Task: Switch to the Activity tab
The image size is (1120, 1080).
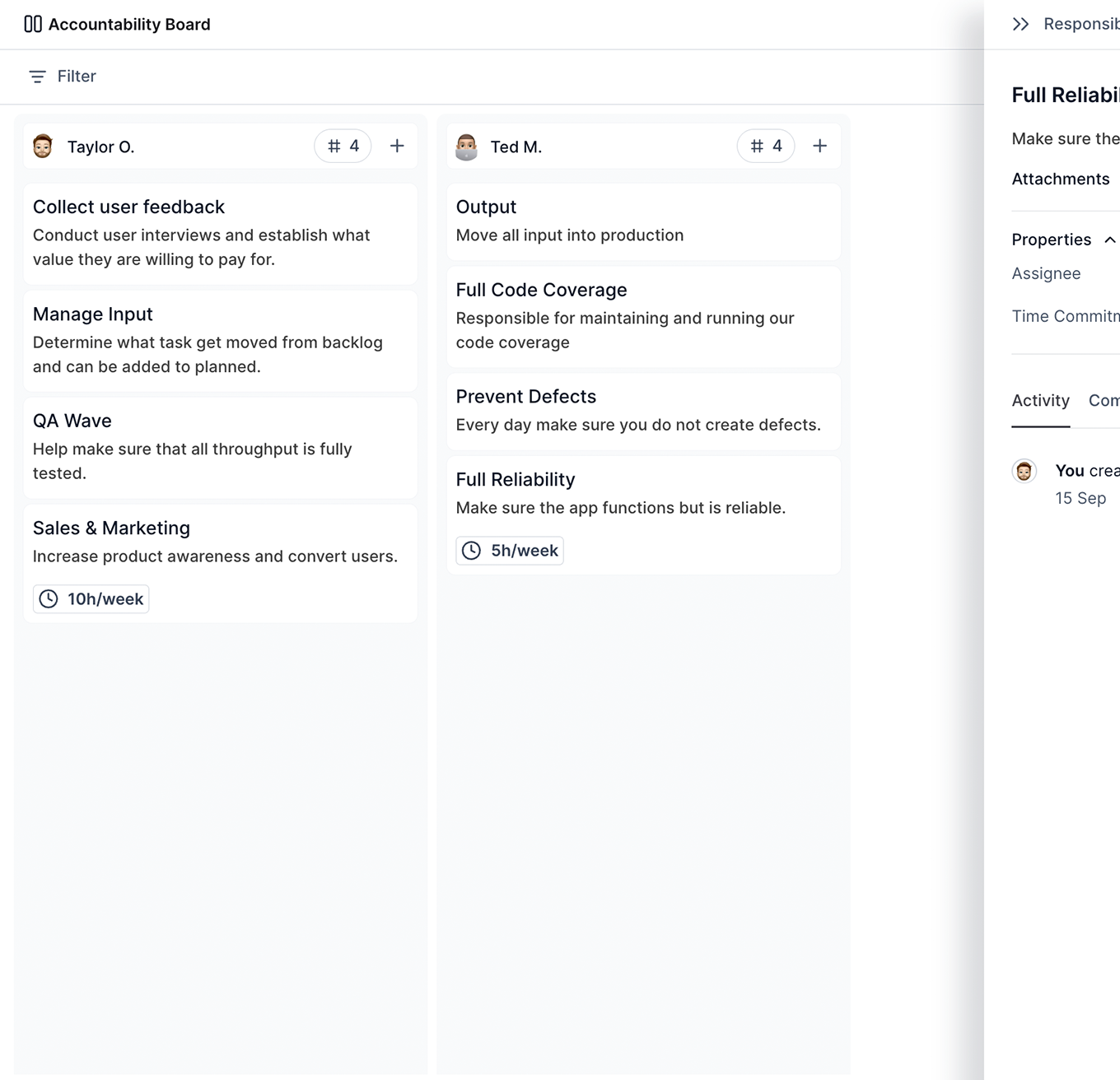Action: click(x=1040, y=401)
